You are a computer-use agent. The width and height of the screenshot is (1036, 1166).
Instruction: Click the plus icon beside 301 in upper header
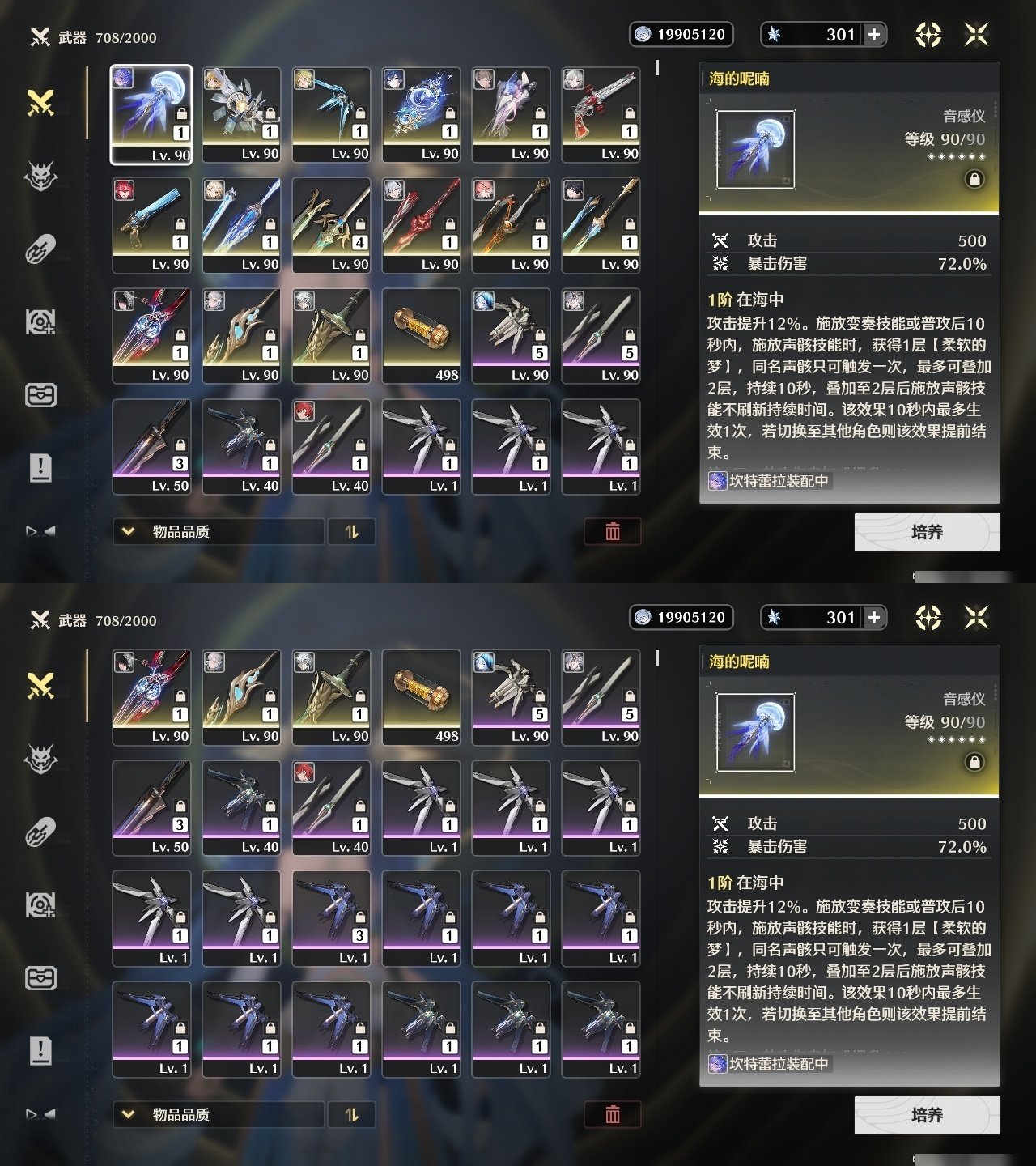(x=874, y=34)
